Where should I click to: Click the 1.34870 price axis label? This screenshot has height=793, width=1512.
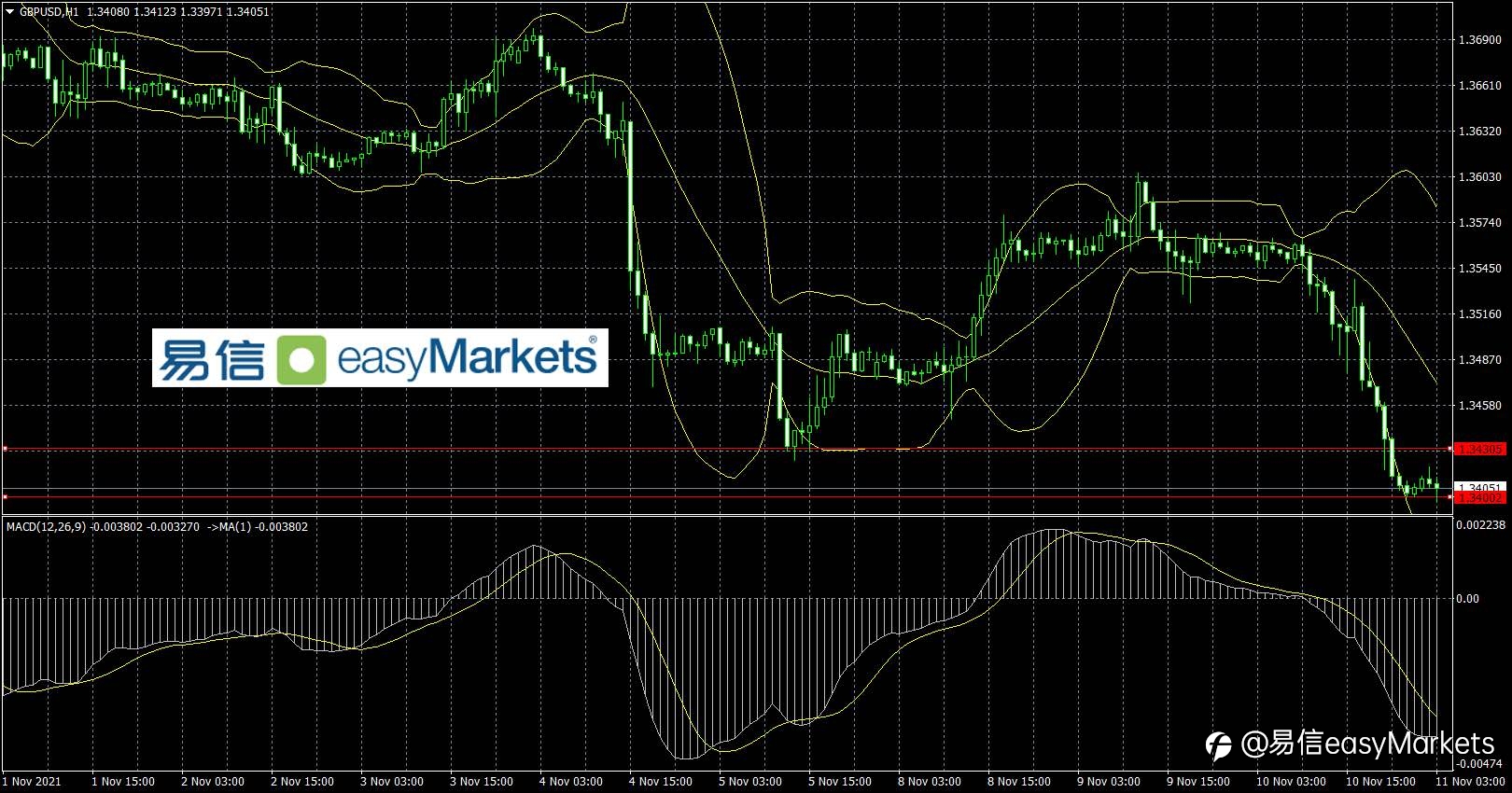pyautogui.click(x=1479, y=360)
